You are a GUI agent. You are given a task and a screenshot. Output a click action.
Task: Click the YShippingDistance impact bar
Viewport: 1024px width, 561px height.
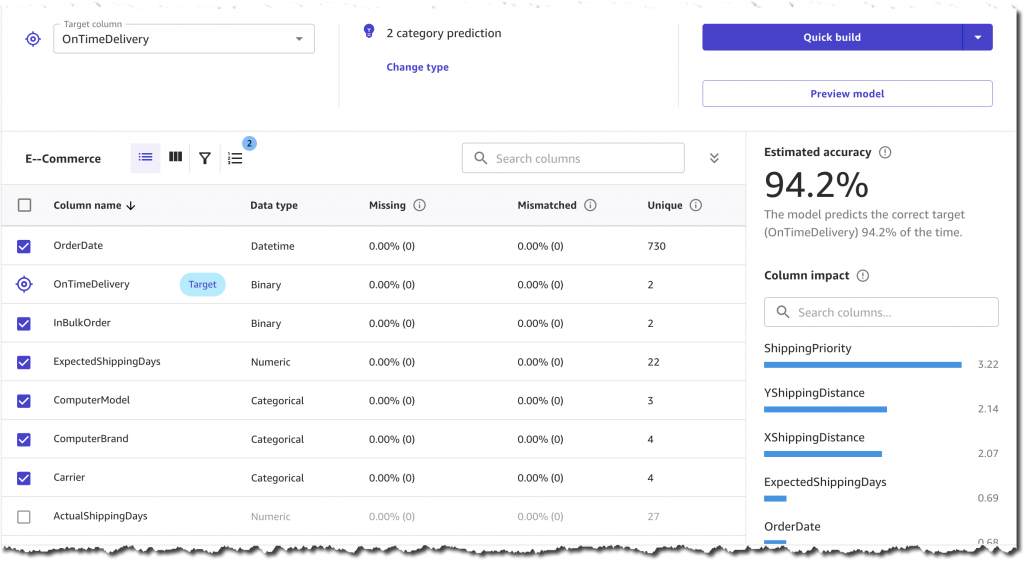point(825,409)
